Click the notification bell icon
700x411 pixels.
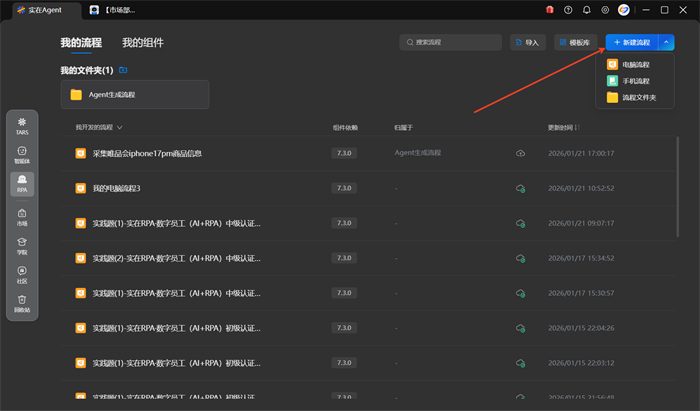[x=586, y=10]
